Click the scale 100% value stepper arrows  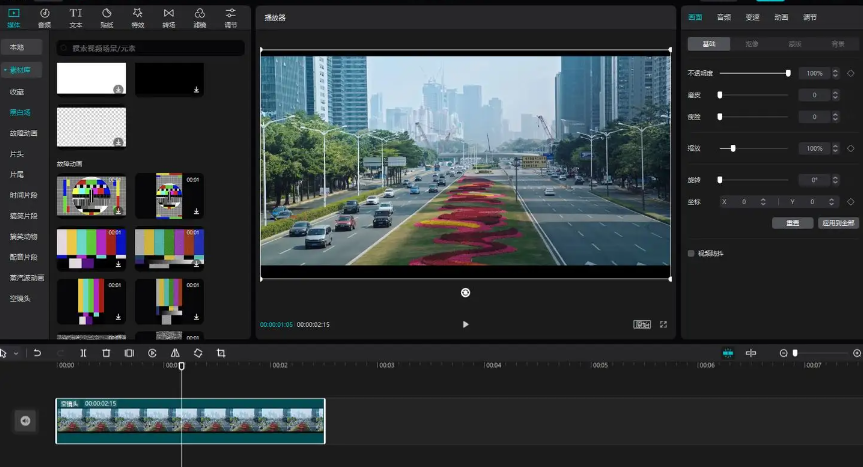click(x=835, y=149)
